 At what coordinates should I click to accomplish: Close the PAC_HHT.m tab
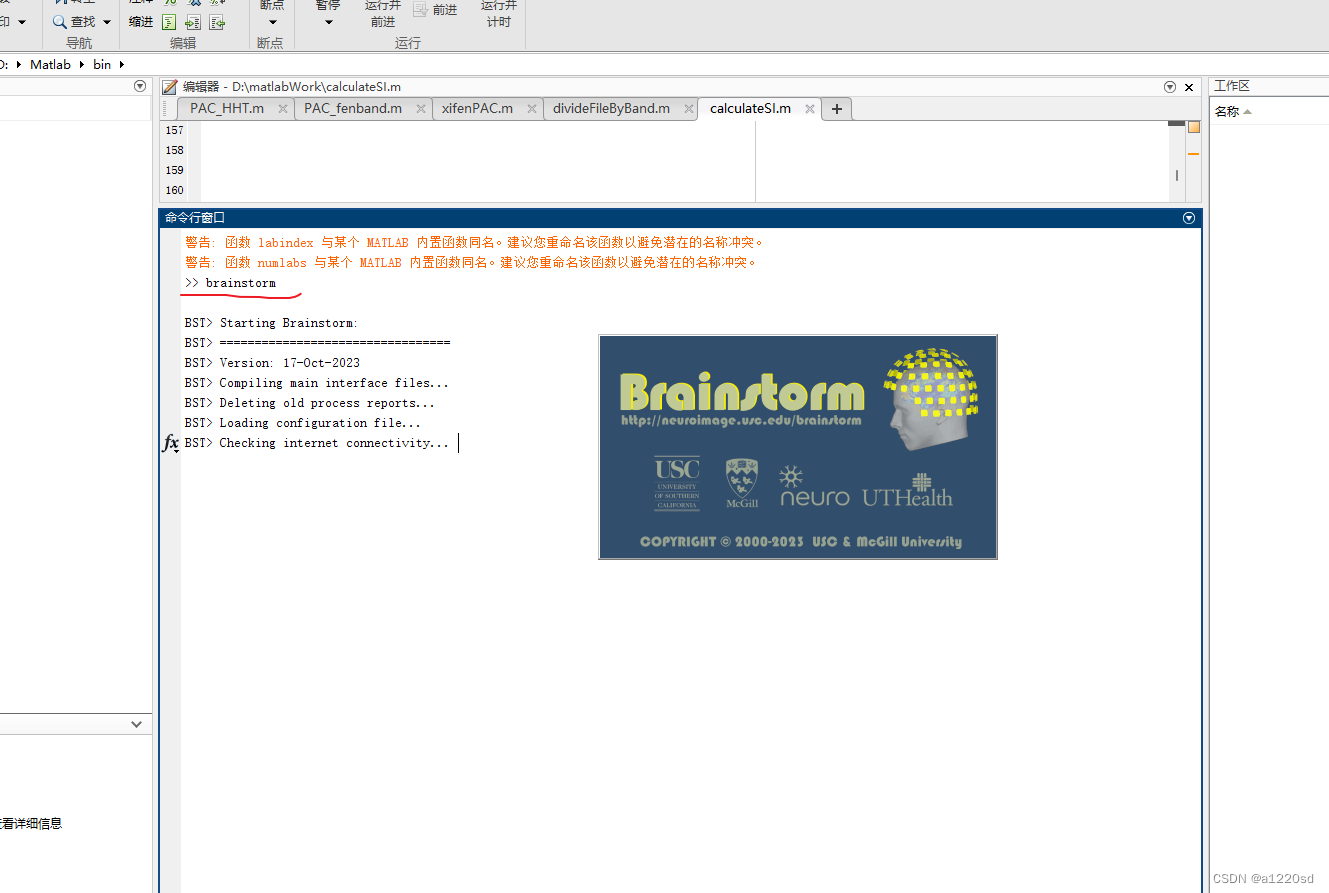[283, 109]
